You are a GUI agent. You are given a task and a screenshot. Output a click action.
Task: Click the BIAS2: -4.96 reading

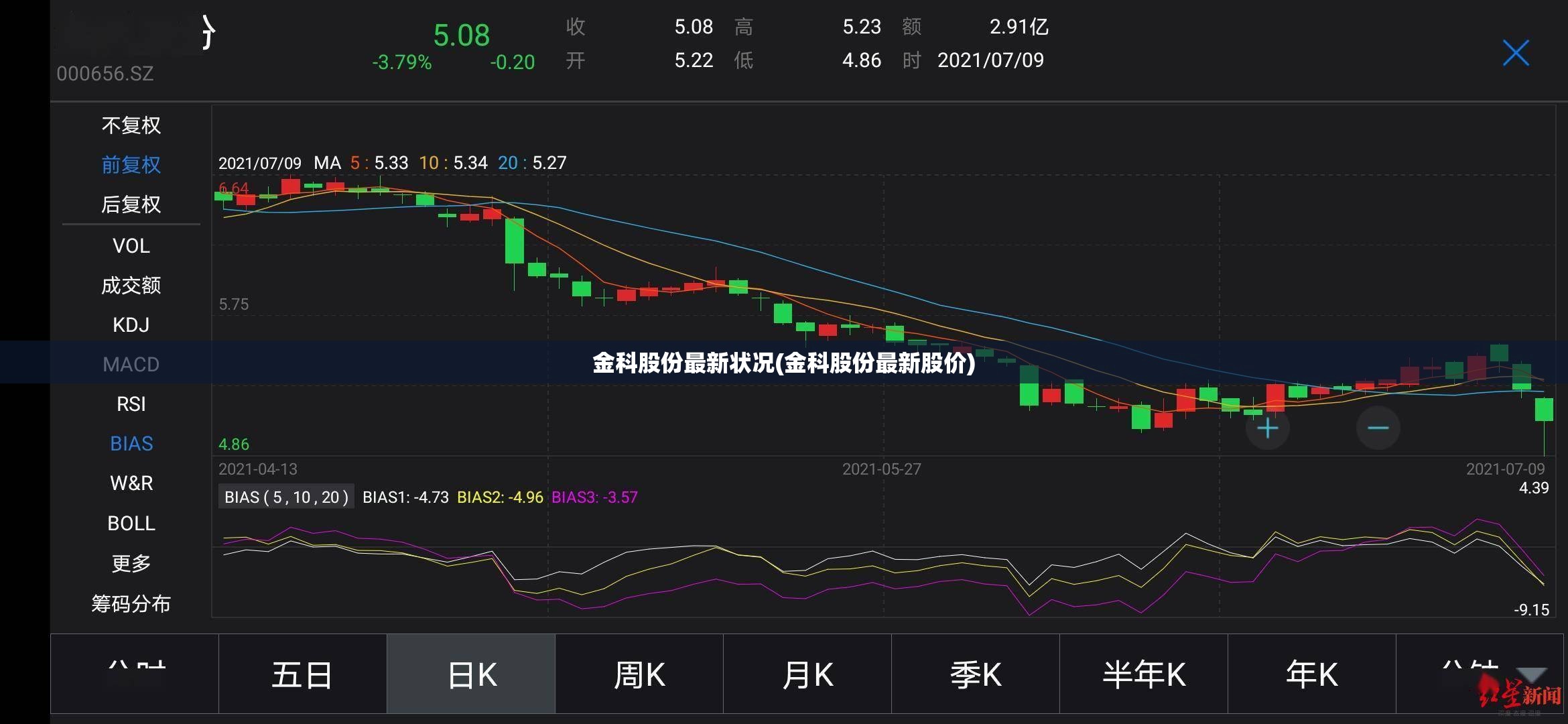click(x=500, y=497)
